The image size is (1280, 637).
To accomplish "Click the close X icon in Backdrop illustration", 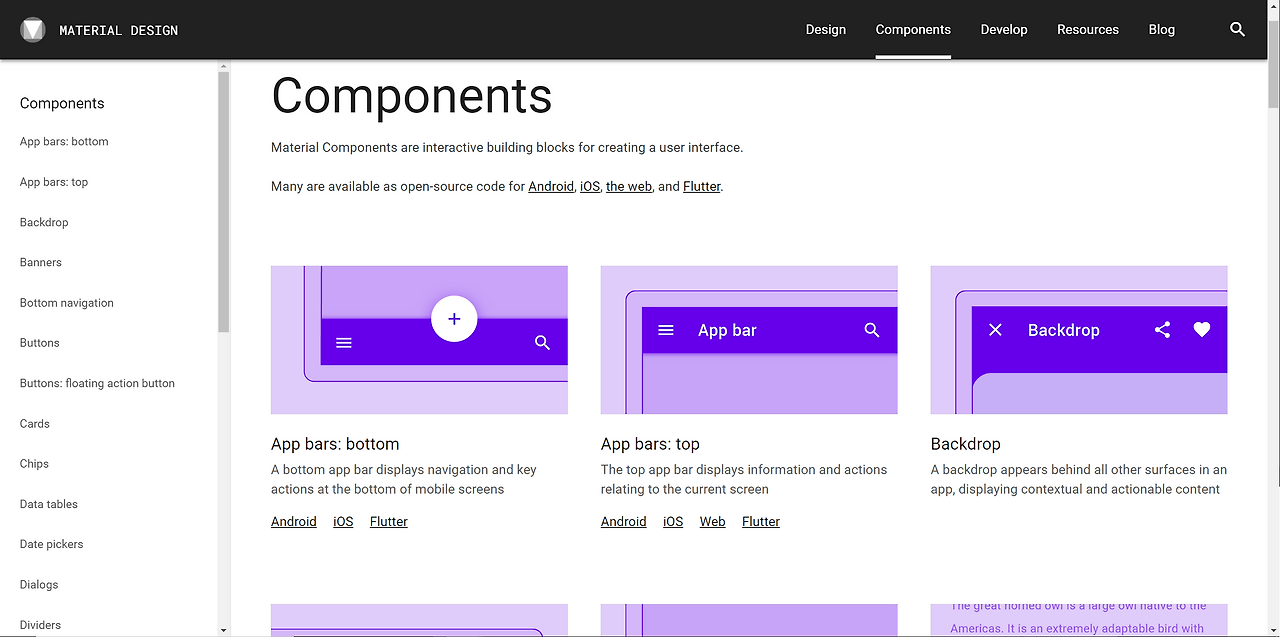I will pyautogui.click(x=995, y=330).
